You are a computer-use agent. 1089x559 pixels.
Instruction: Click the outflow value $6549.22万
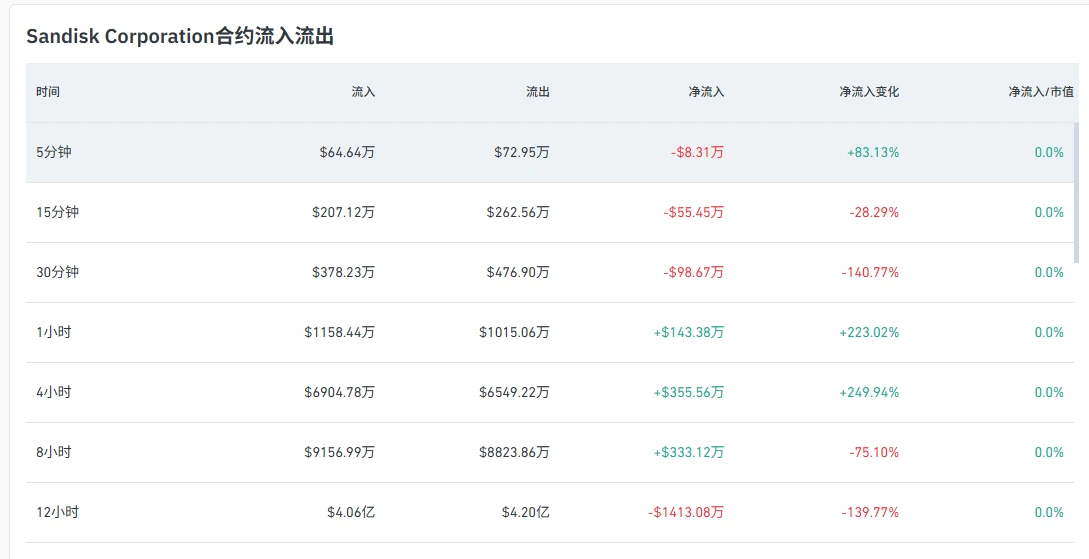tap(514, 392)
